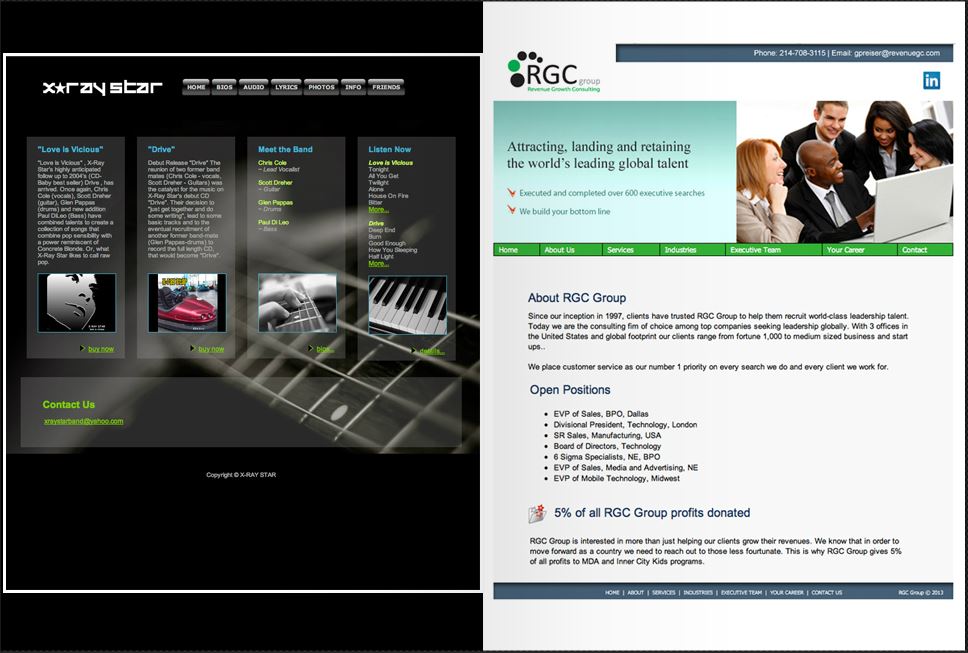Open the ABOUT link in the RGC footer
Image resolution: width=968 pixels, height=653 pixels.
coord(635,593)
